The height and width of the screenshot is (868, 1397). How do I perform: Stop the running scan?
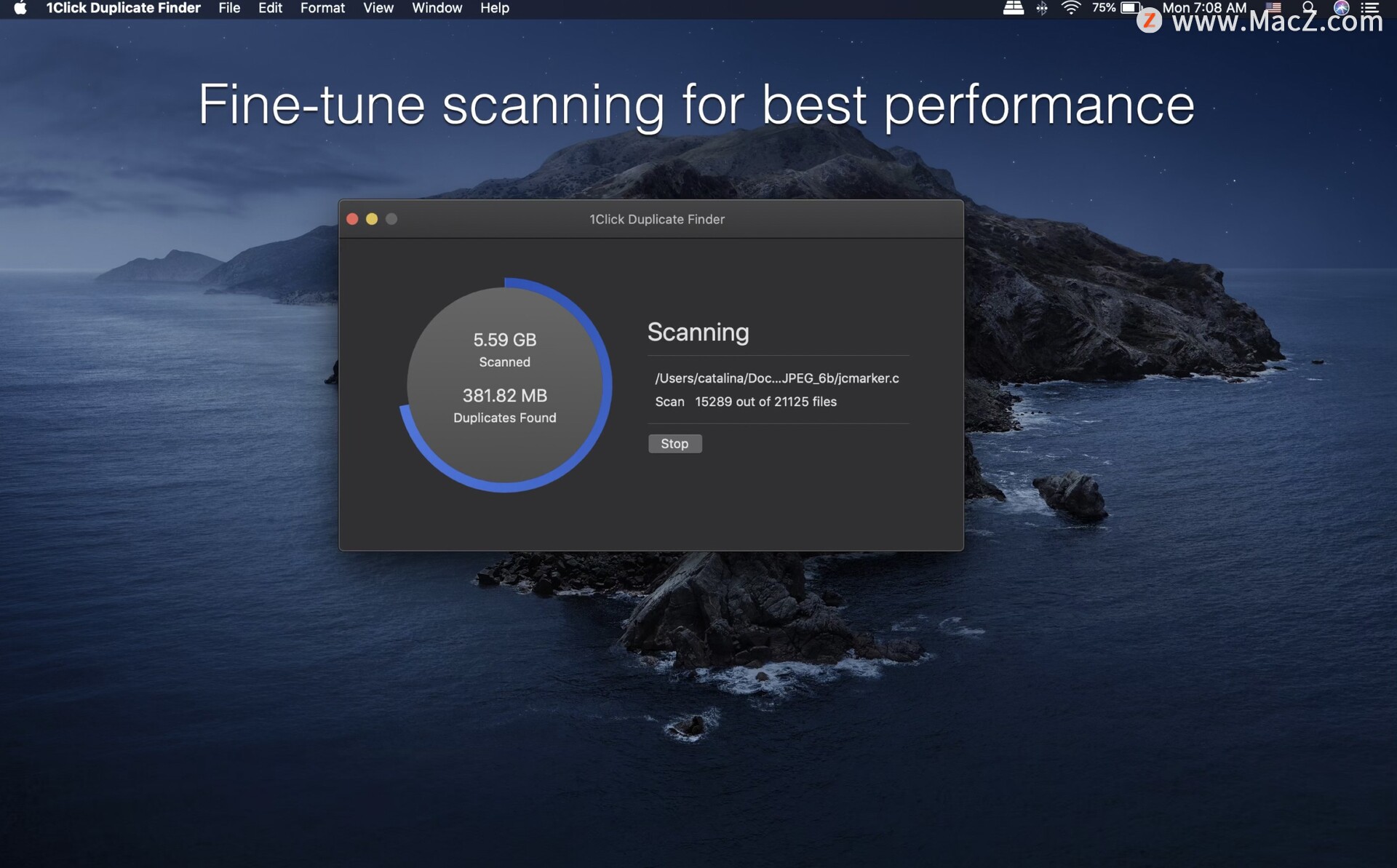(x=674, y=444)
